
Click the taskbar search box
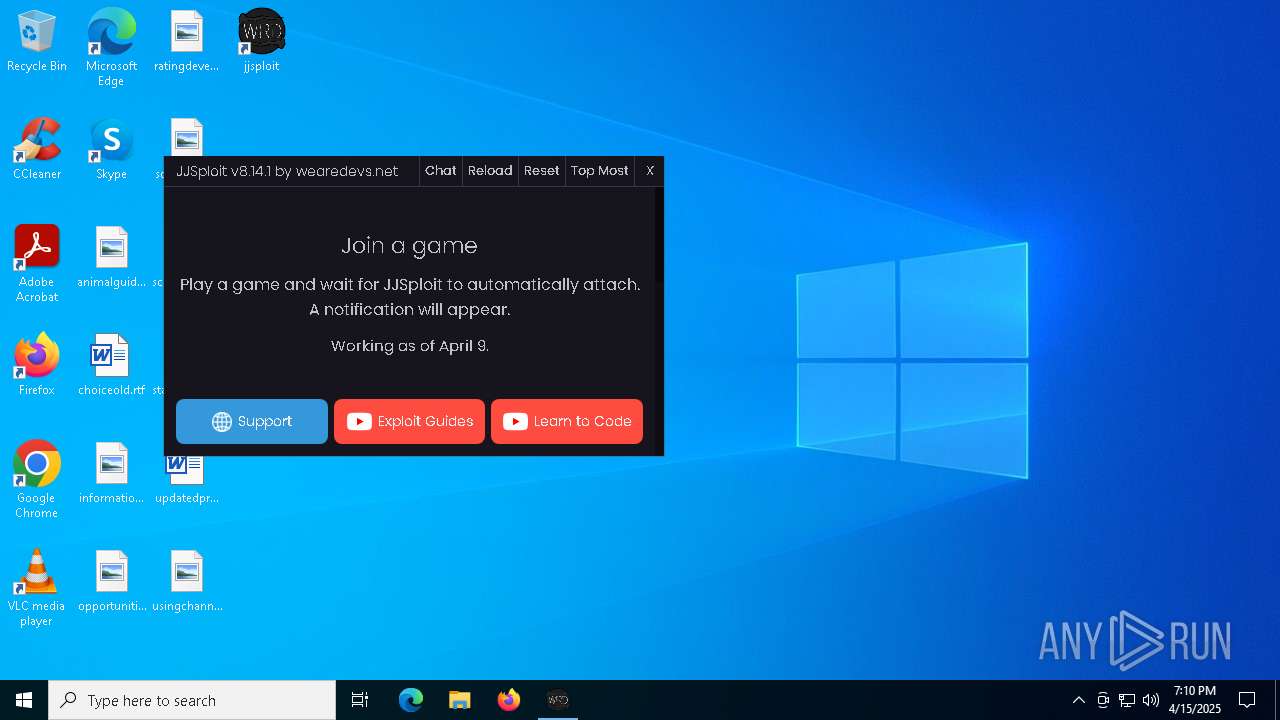(x=192, y=700)
